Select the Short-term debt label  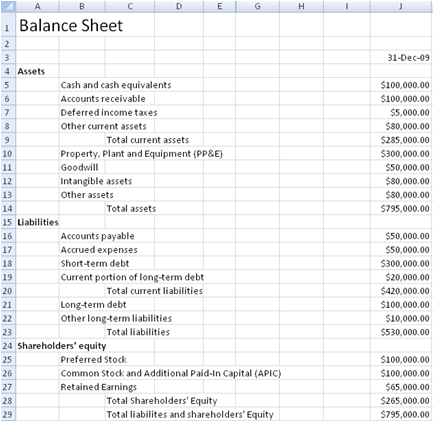tap(95, 264)
